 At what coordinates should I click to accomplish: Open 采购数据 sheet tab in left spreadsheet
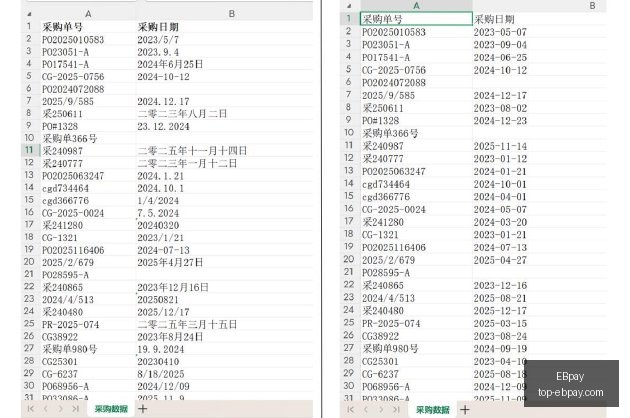coord(111,409)
